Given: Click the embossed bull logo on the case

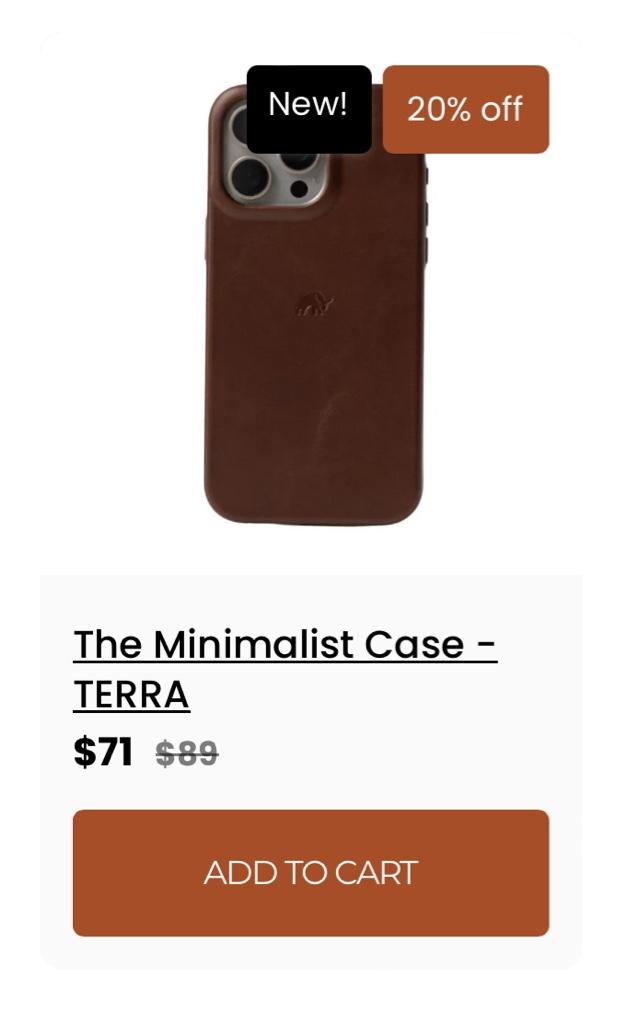Looking at the screenshot, I should point(315,304).
